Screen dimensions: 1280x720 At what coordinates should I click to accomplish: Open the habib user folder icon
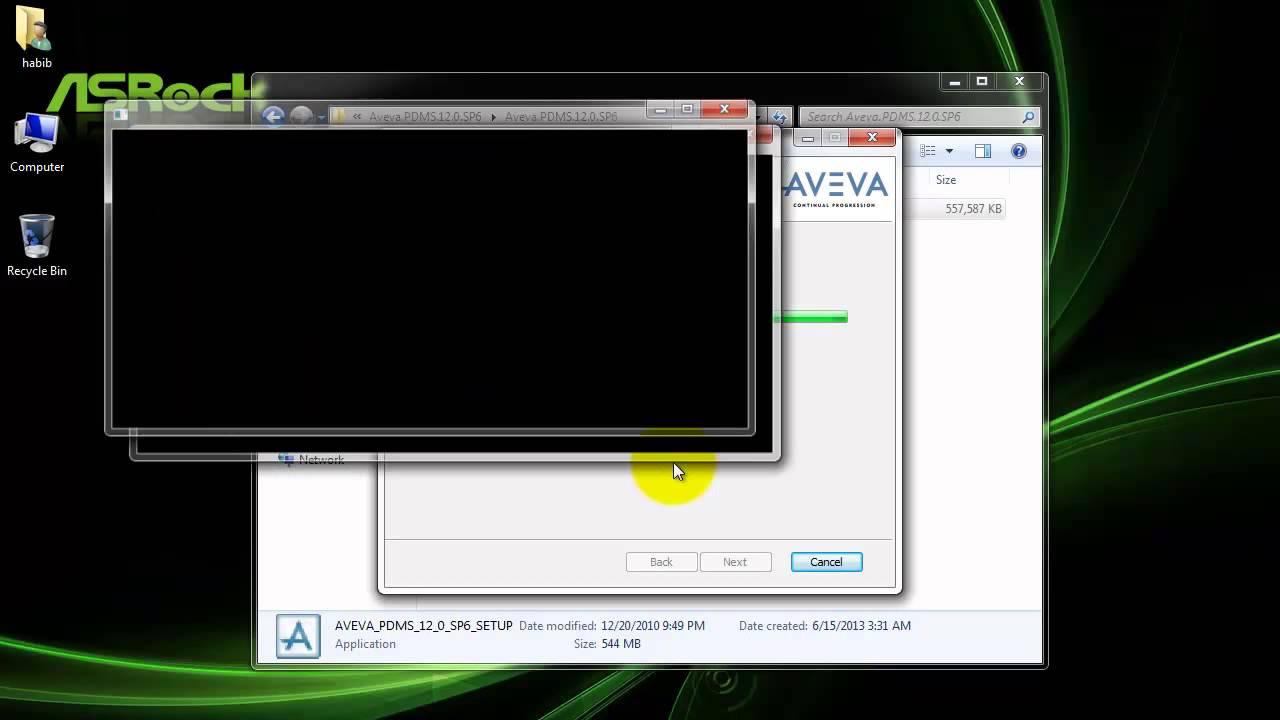36,37
